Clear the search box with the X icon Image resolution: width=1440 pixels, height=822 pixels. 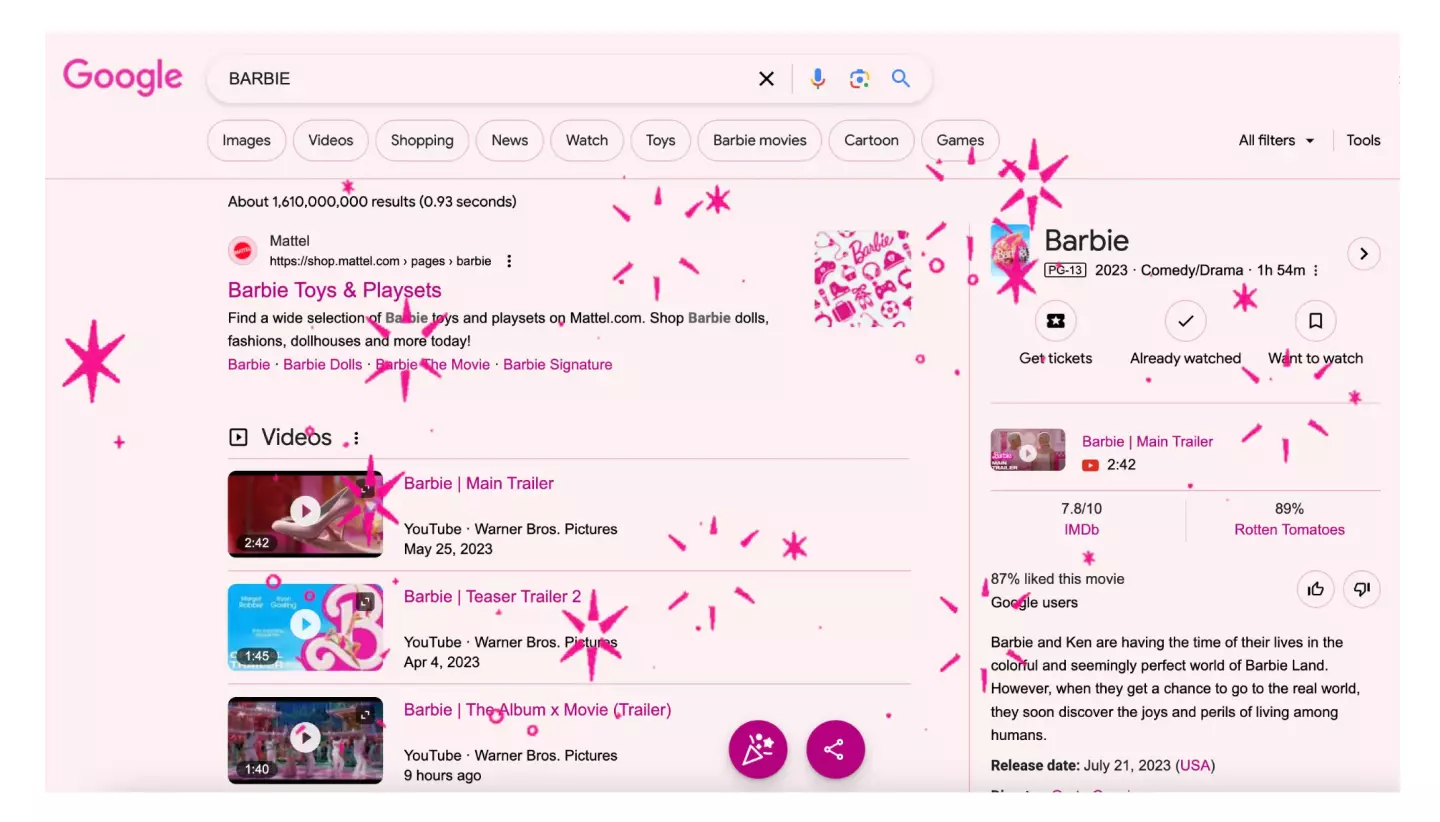[766, 78]
